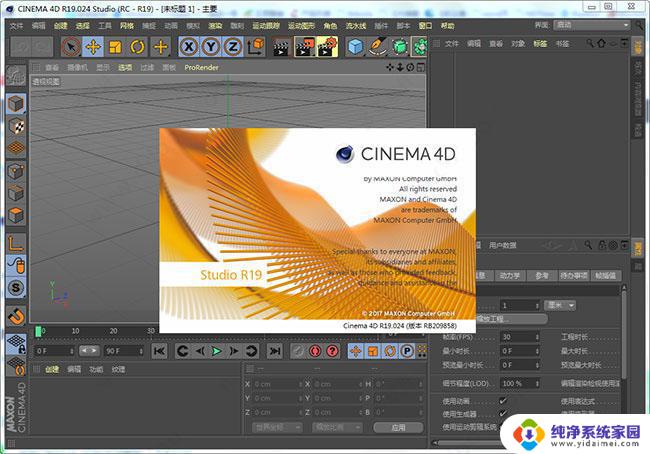
Task: Click the timeline end frame field 90 F
Action: click(x=124, y=351)
